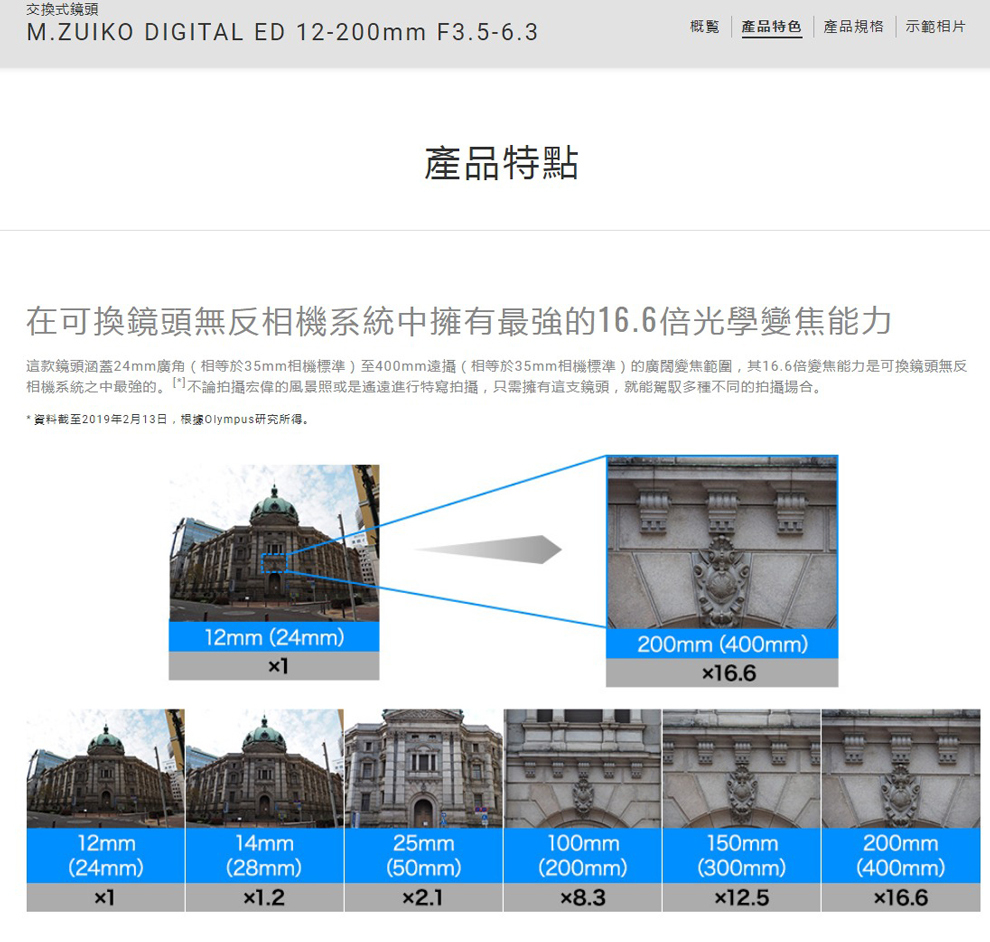Select the 100mm (200mm) sample thumbnail
Screen dimensions: 990x942
pyautogui.click(x=582, y=768)
